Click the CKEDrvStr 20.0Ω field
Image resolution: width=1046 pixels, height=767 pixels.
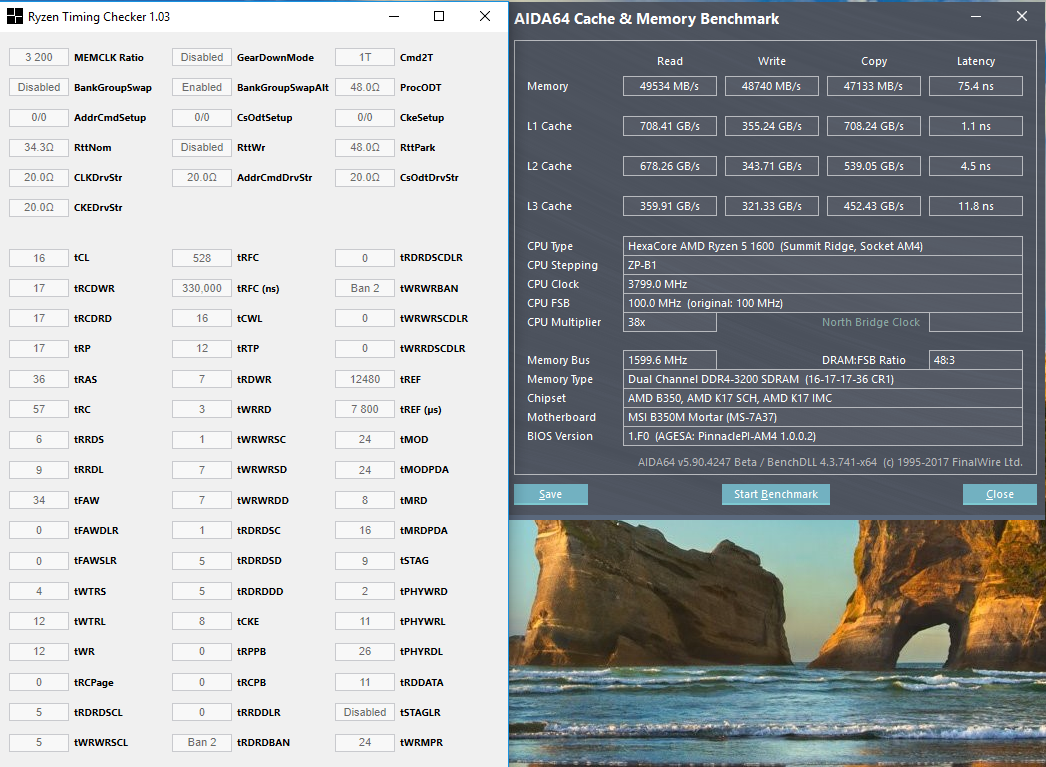pos(39,207)
